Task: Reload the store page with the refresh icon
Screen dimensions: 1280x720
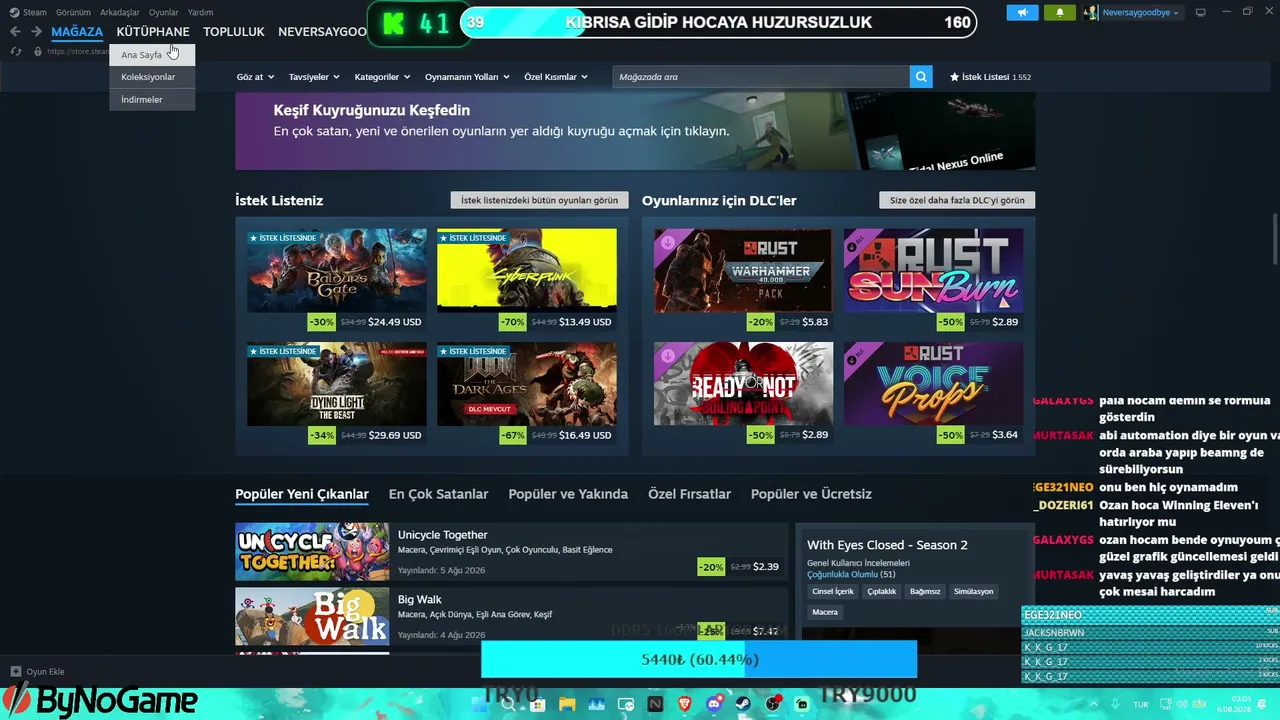Action: 15,51
